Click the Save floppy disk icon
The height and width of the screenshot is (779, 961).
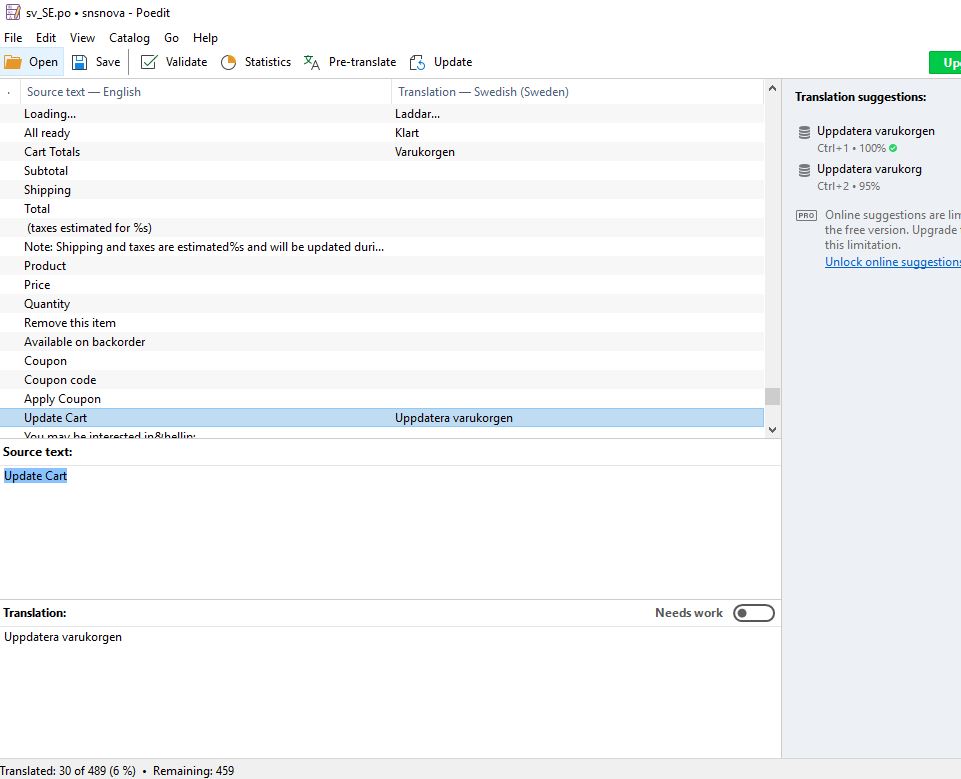tap(80, 62)
